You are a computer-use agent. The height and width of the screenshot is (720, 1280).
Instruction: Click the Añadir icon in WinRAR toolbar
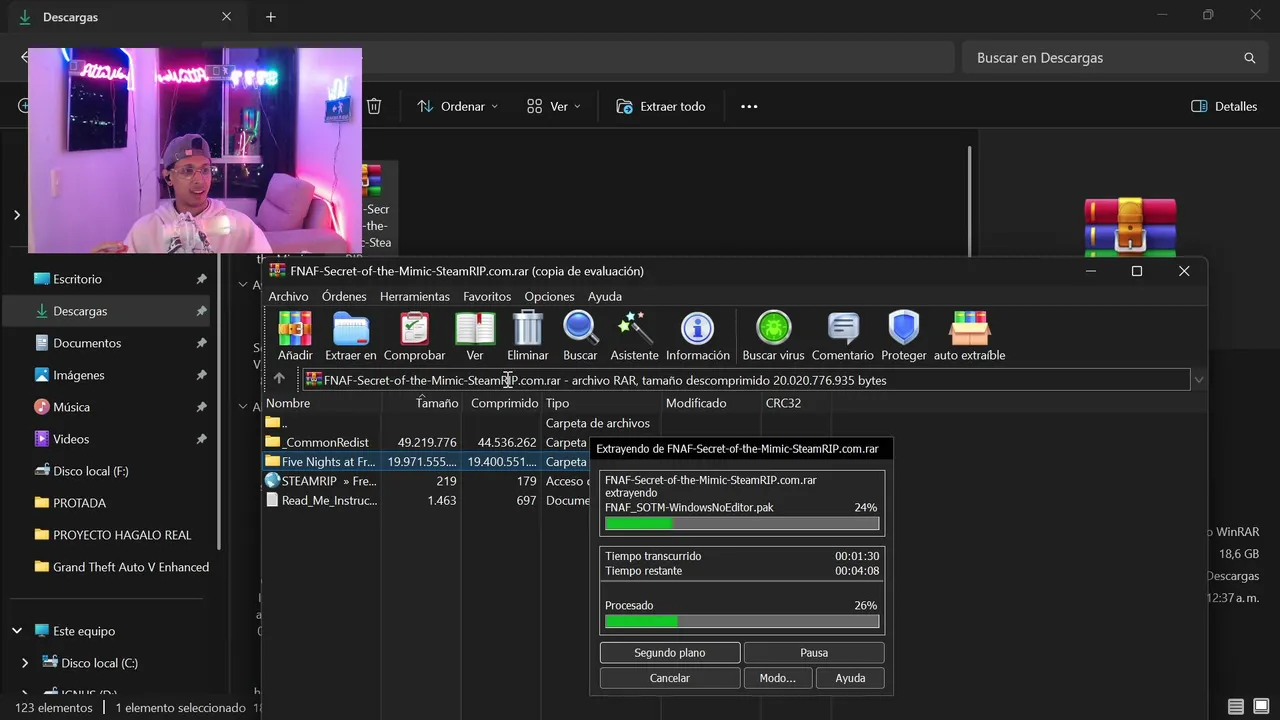[x=295, y=328]
